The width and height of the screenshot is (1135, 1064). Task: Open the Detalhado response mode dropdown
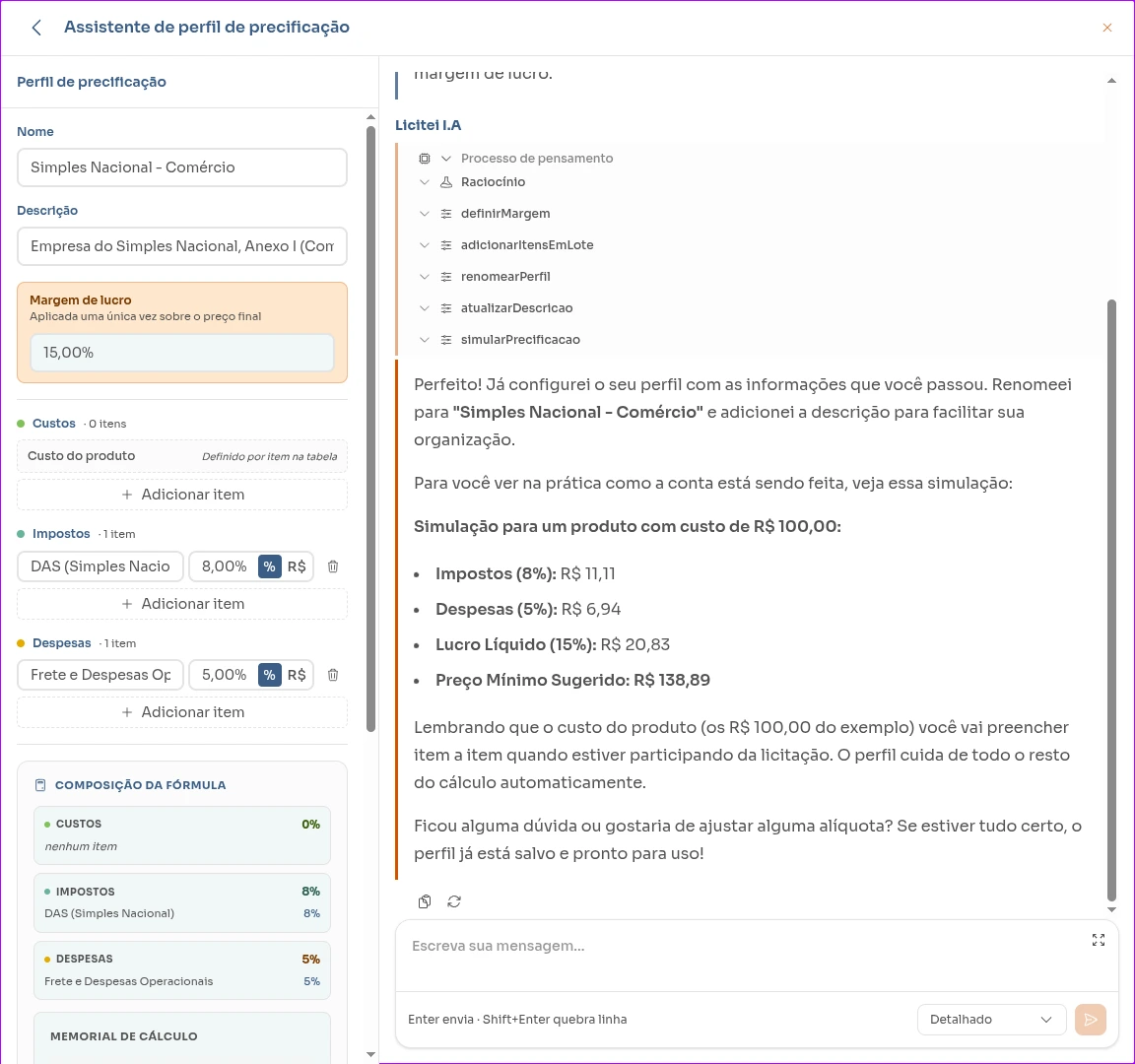tap(991, 1019)
